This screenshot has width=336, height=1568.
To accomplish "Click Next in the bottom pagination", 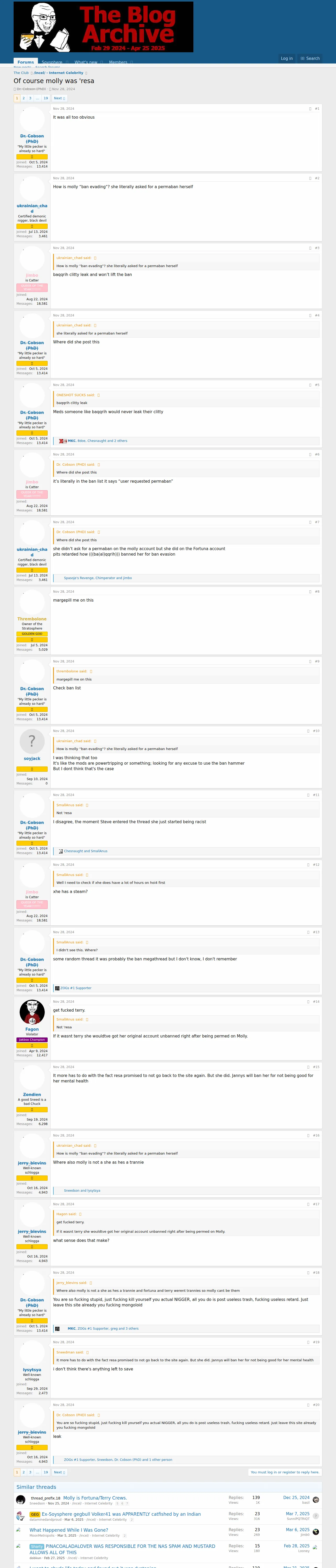I will tap(59, 1472).
